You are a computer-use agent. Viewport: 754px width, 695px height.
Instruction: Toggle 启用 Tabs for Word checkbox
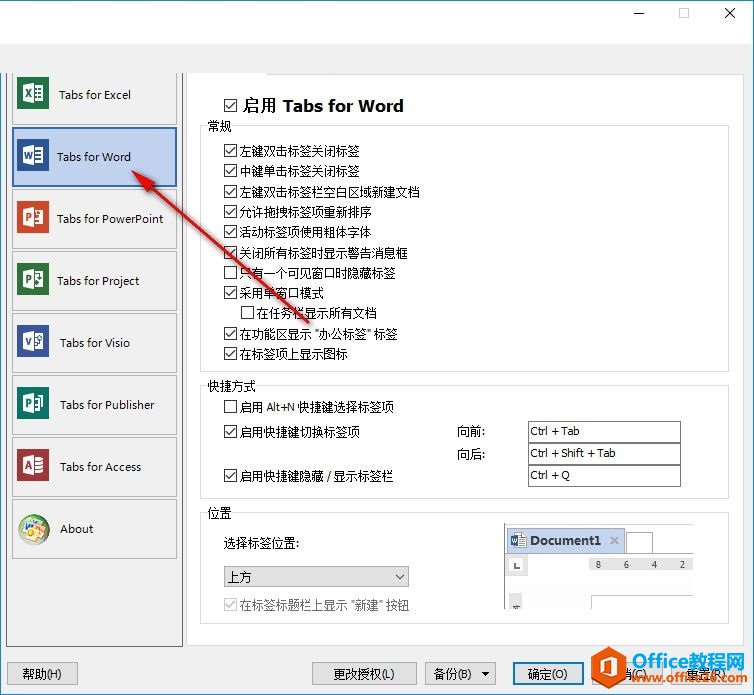[230, 105]
